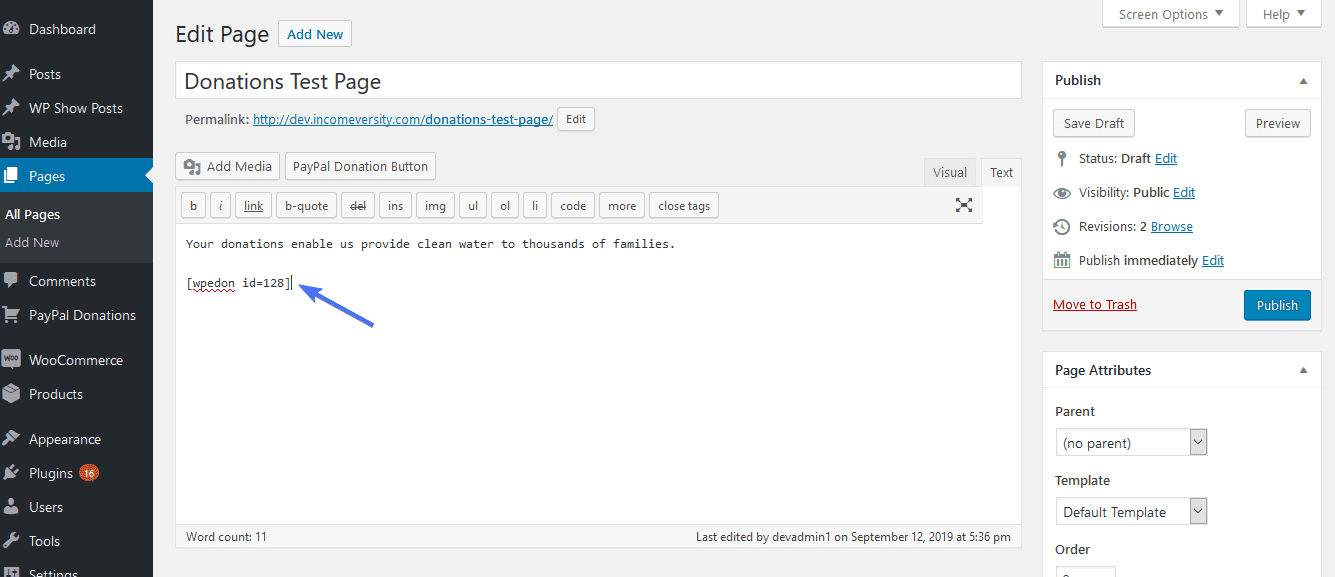Insert a link using the link button
Image resolution: width=1335 pixels, height=577 pixels.
tap(253, 206)
